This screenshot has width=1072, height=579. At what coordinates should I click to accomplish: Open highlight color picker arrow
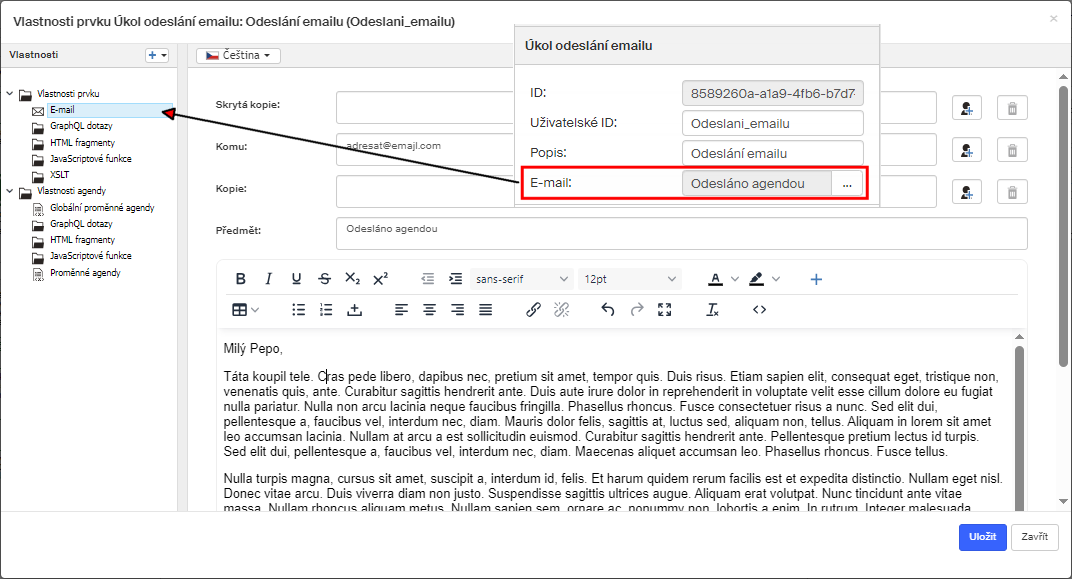tap(776, 279)
